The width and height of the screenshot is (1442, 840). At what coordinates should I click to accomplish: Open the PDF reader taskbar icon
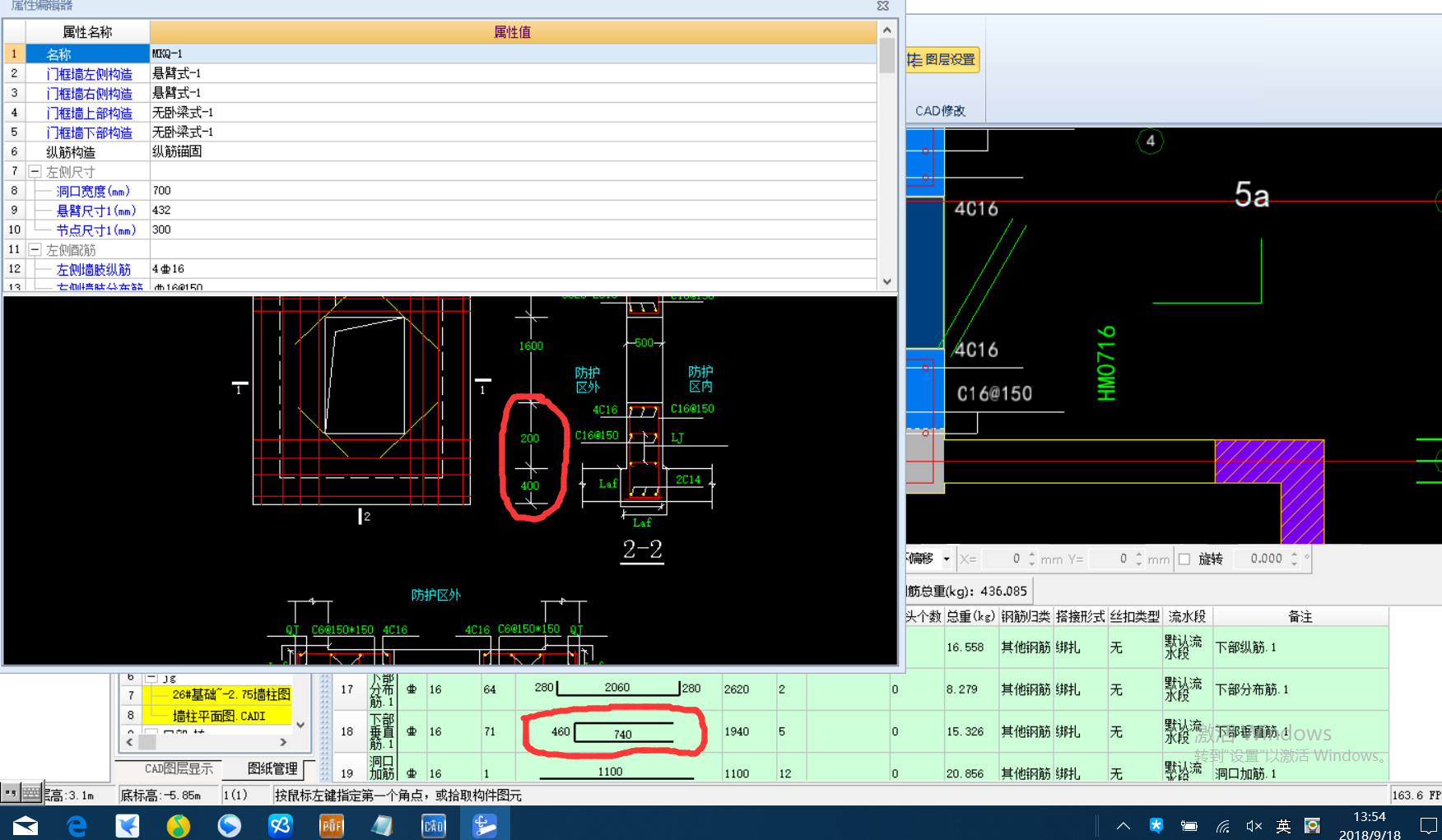(332, 825)
